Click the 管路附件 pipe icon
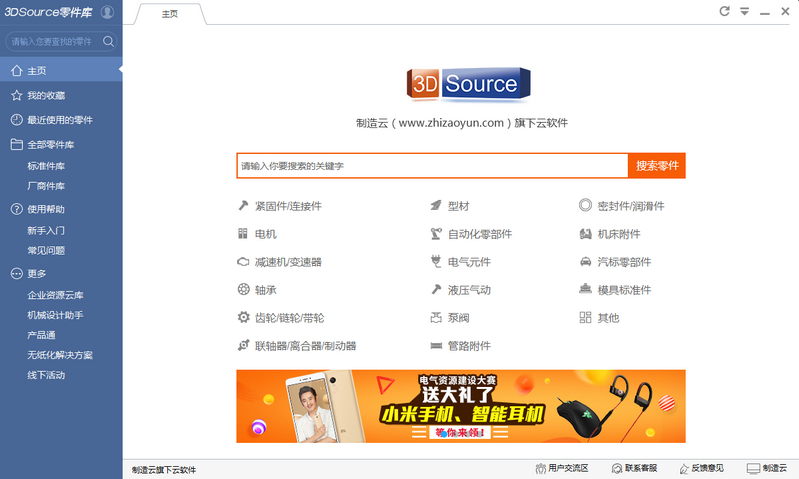 click(x=436, y=345)
